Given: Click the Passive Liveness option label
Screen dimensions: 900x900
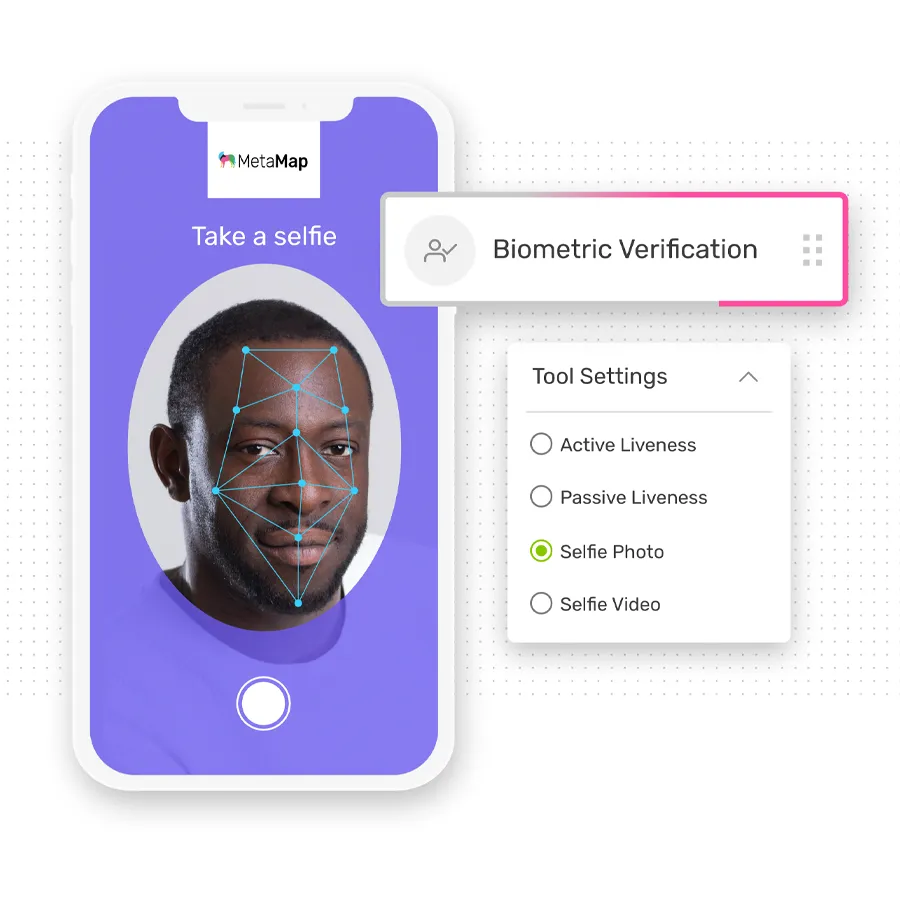Looking at the screenshot, I should coord(634,498).
